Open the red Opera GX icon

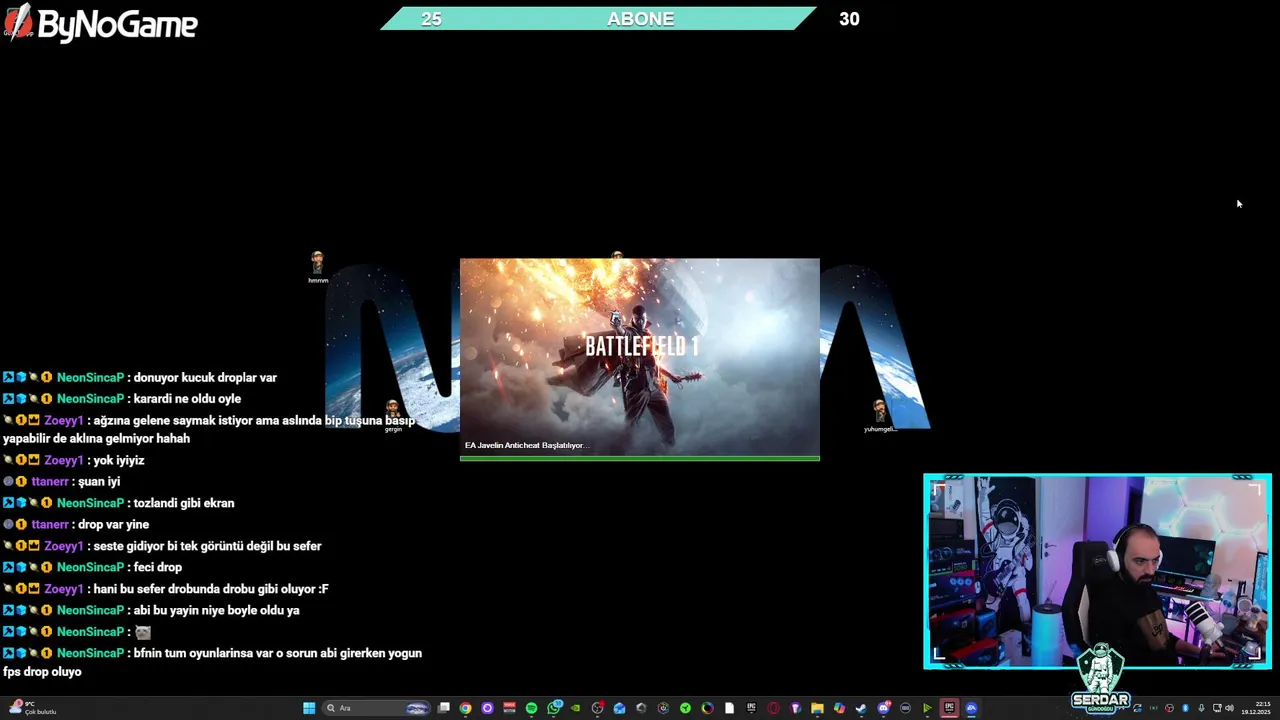773,708
